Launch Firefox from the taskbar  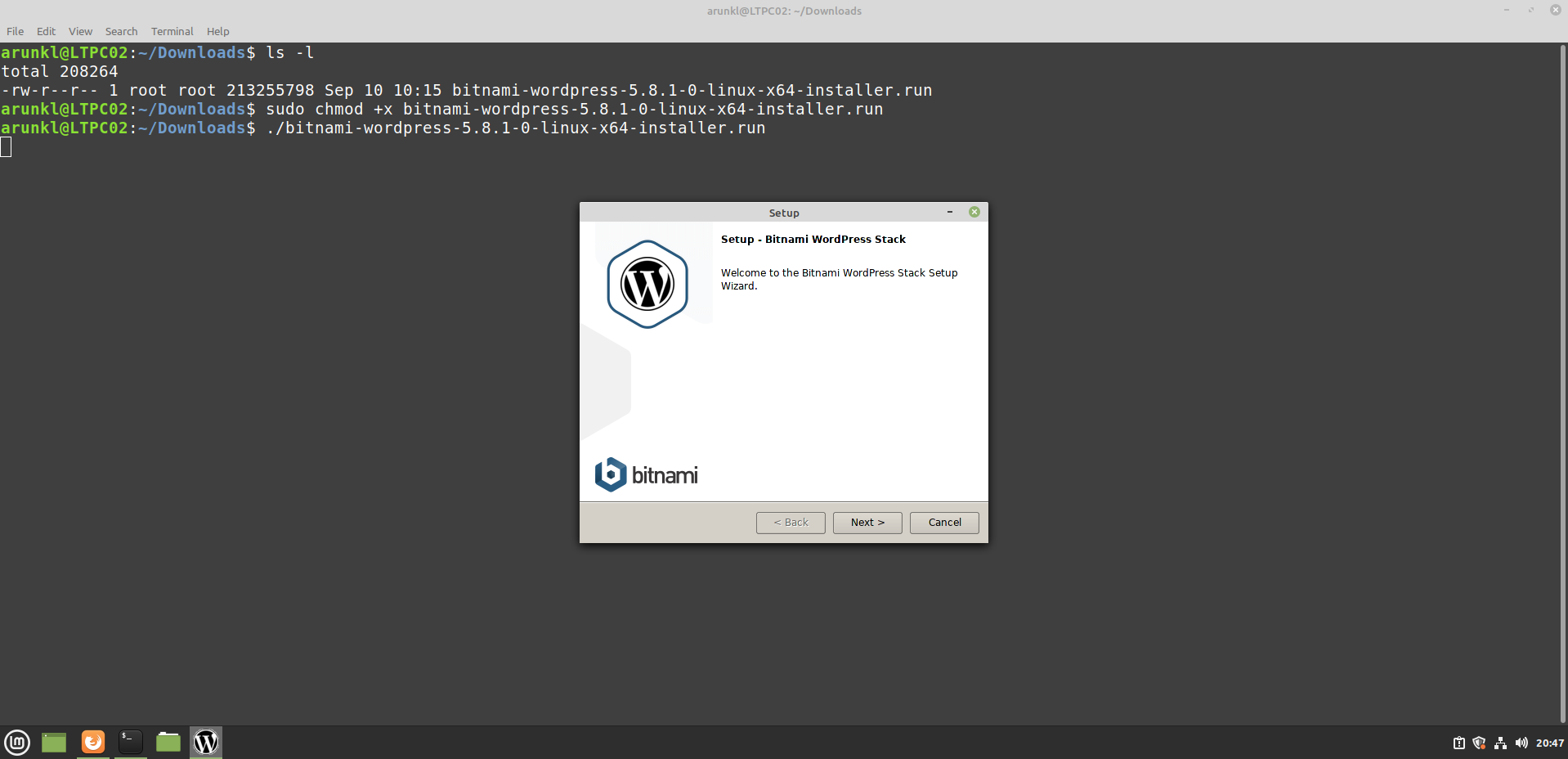point(93,742)
